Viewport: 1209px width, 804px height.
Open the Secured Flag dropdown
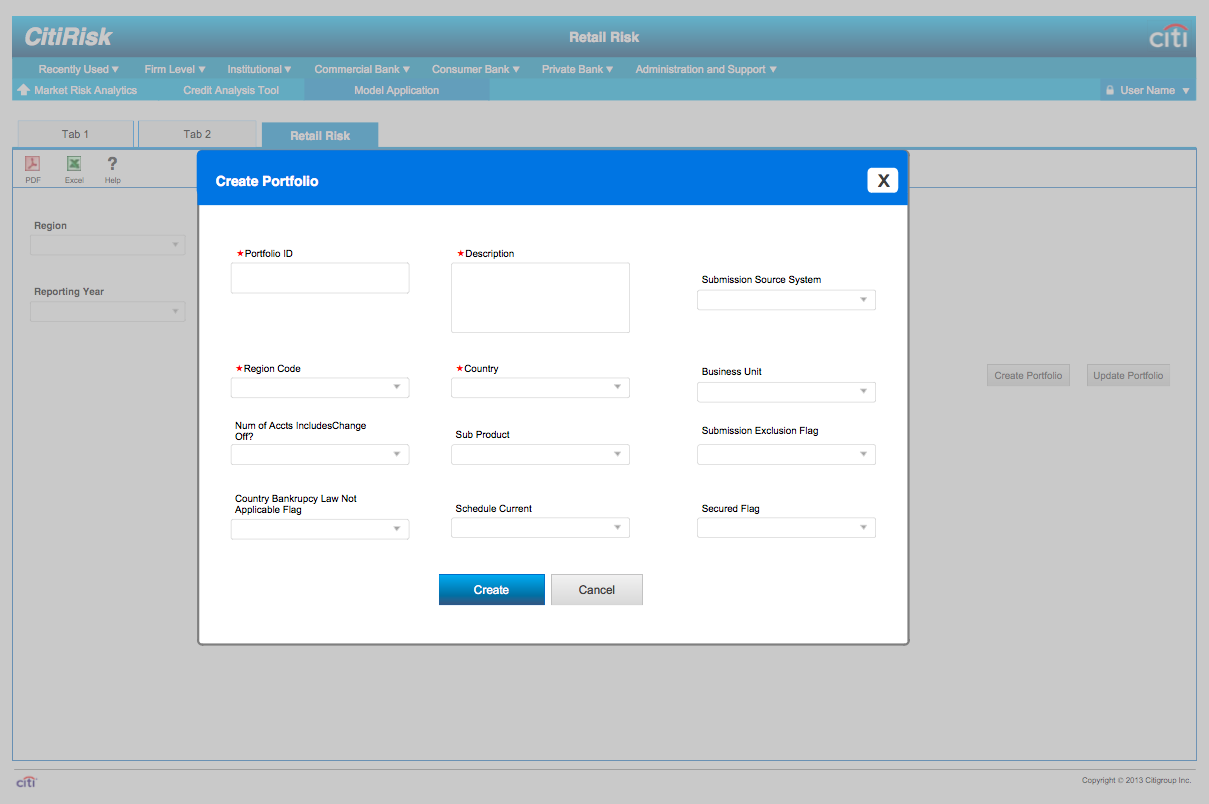point(786,528)
